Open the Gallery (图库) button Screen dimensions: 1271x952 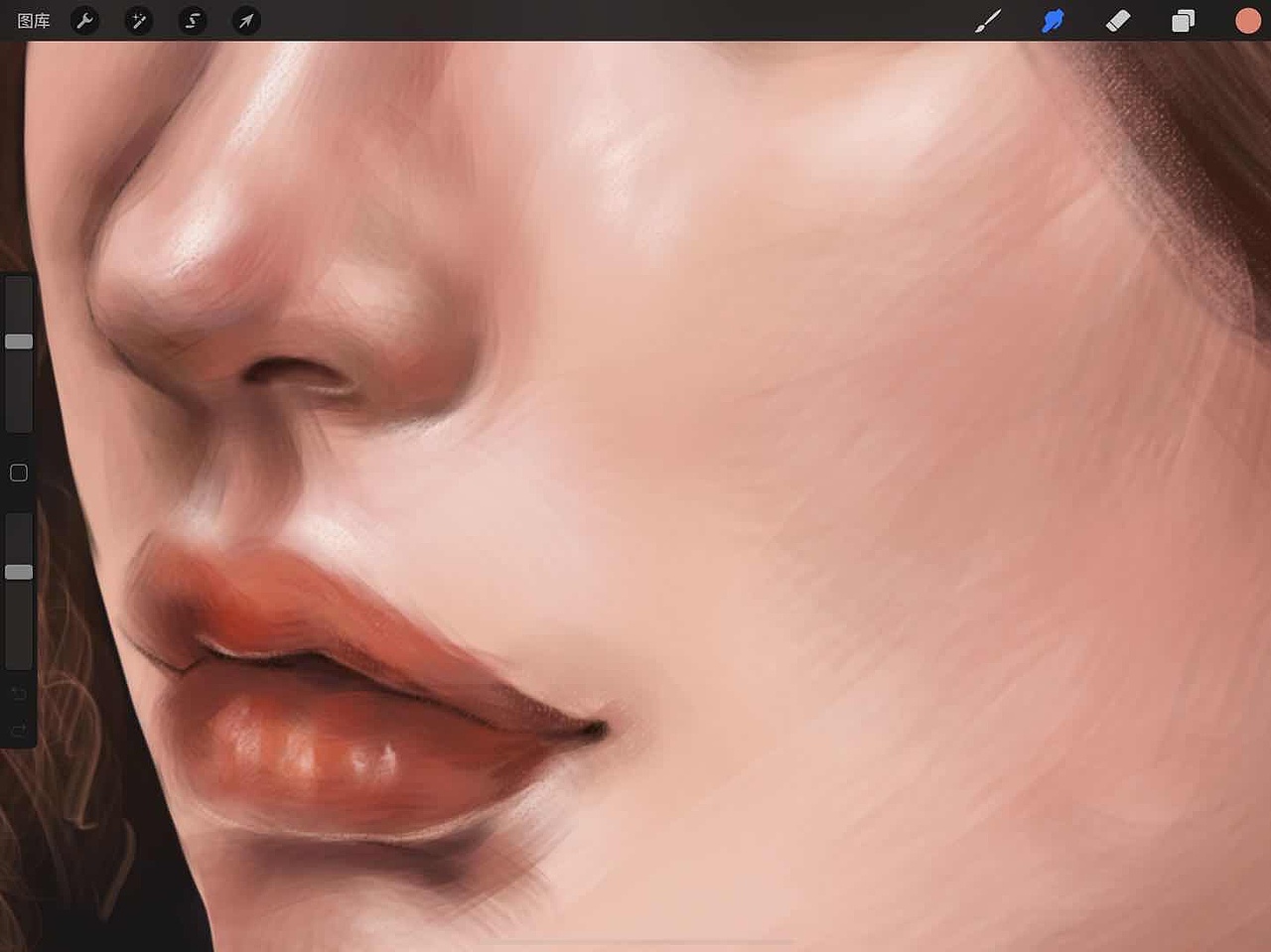(34, 21)
